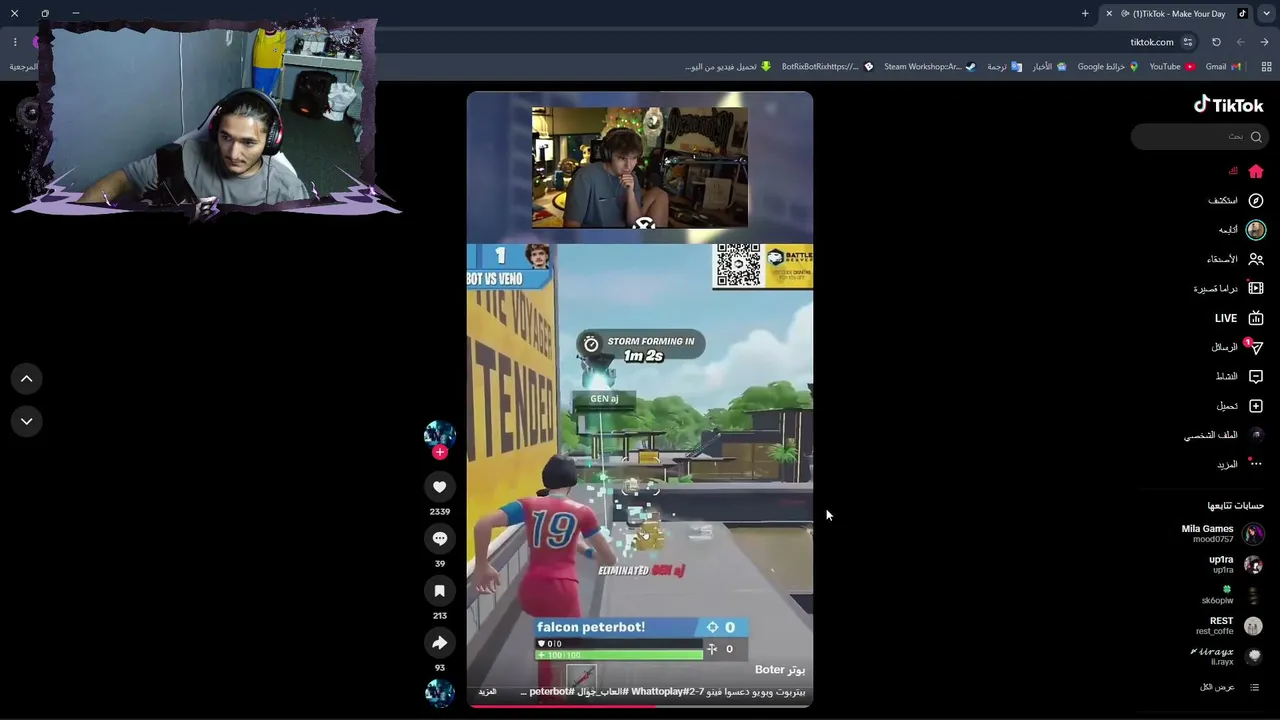Share the video with the arrow icon
The image size is (1280, 720).
pos(439,642)
